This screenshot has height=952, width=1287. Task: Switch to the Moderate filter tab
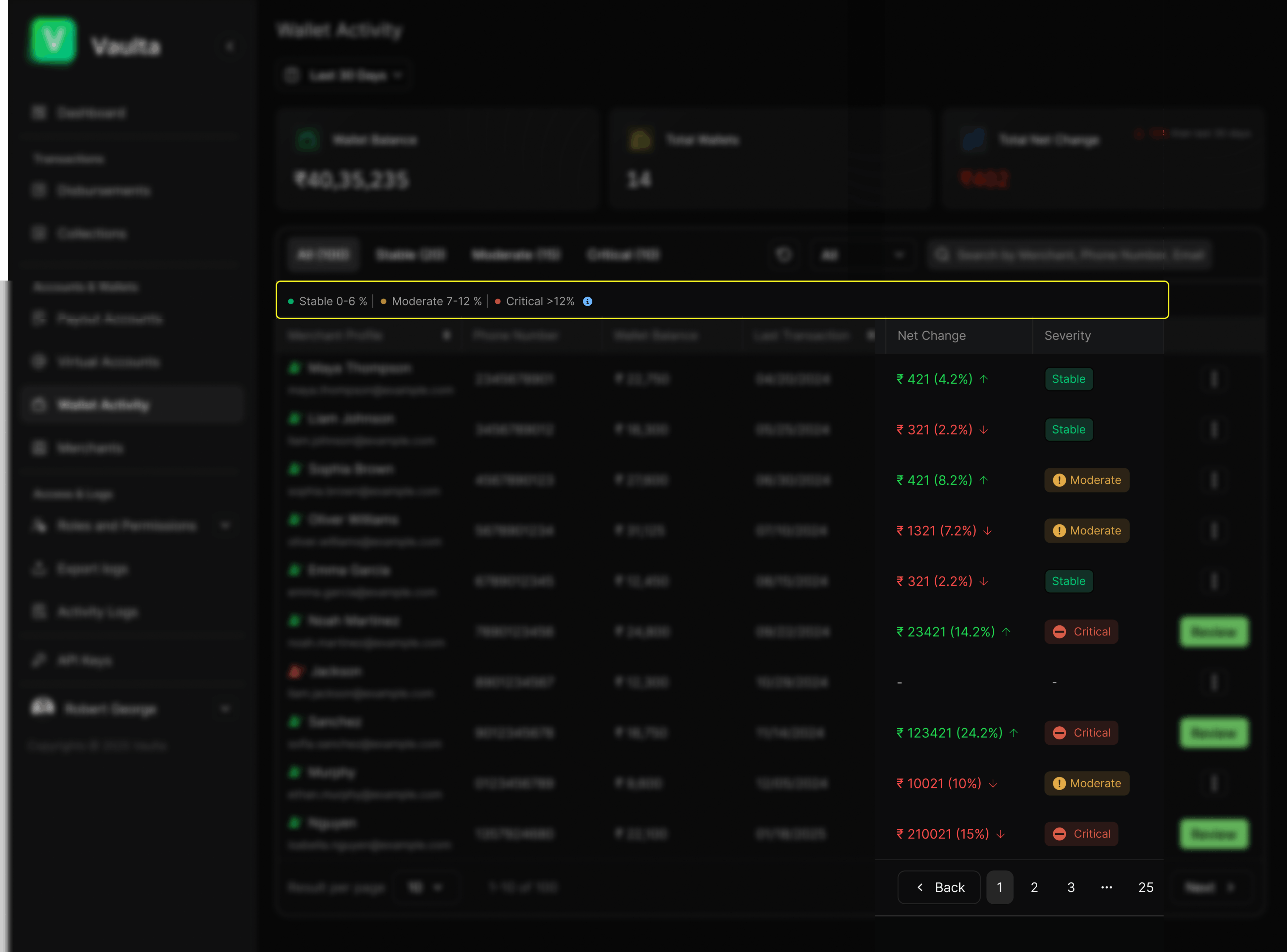(515, 255)
